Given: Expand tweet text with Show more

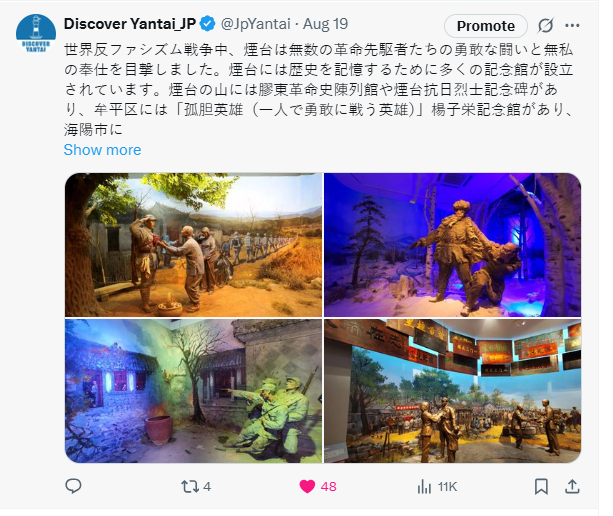Looking at the screenshot, I should point(102,150).
